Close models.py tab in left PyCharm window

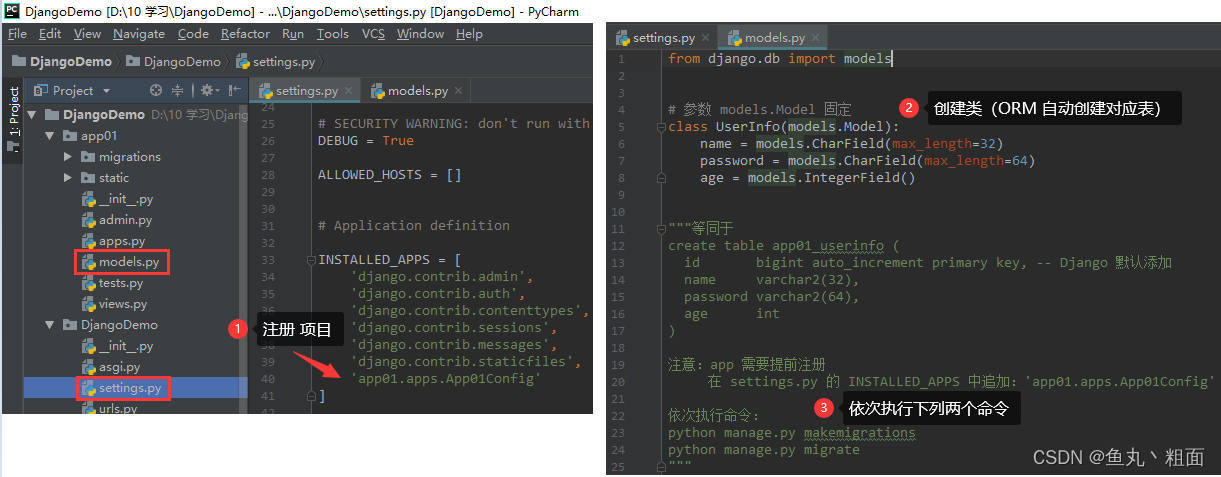459,91
